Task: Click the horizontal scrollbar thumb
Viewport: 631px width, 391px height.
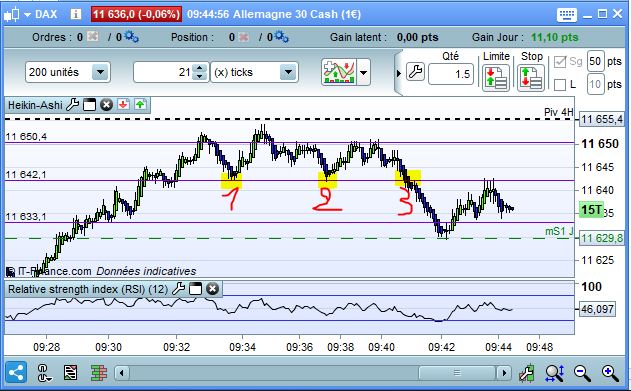Action: (457, 373)
